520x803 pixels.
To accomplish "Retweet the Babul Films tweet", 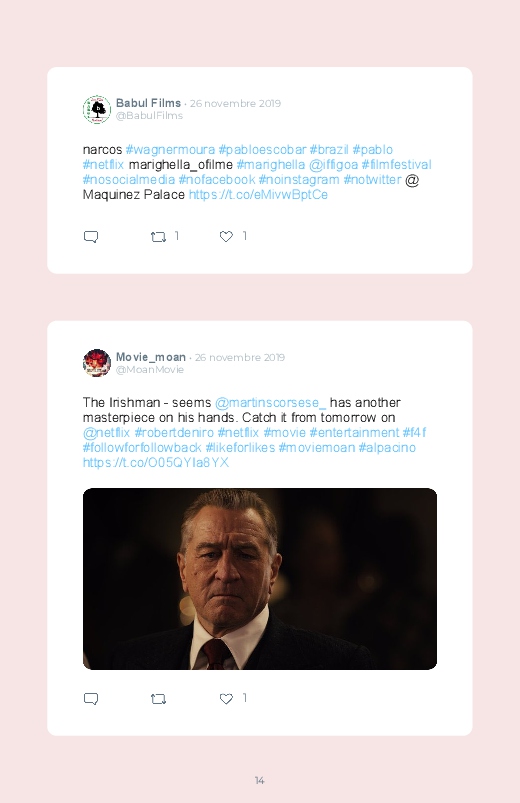I will pos(158,237).
